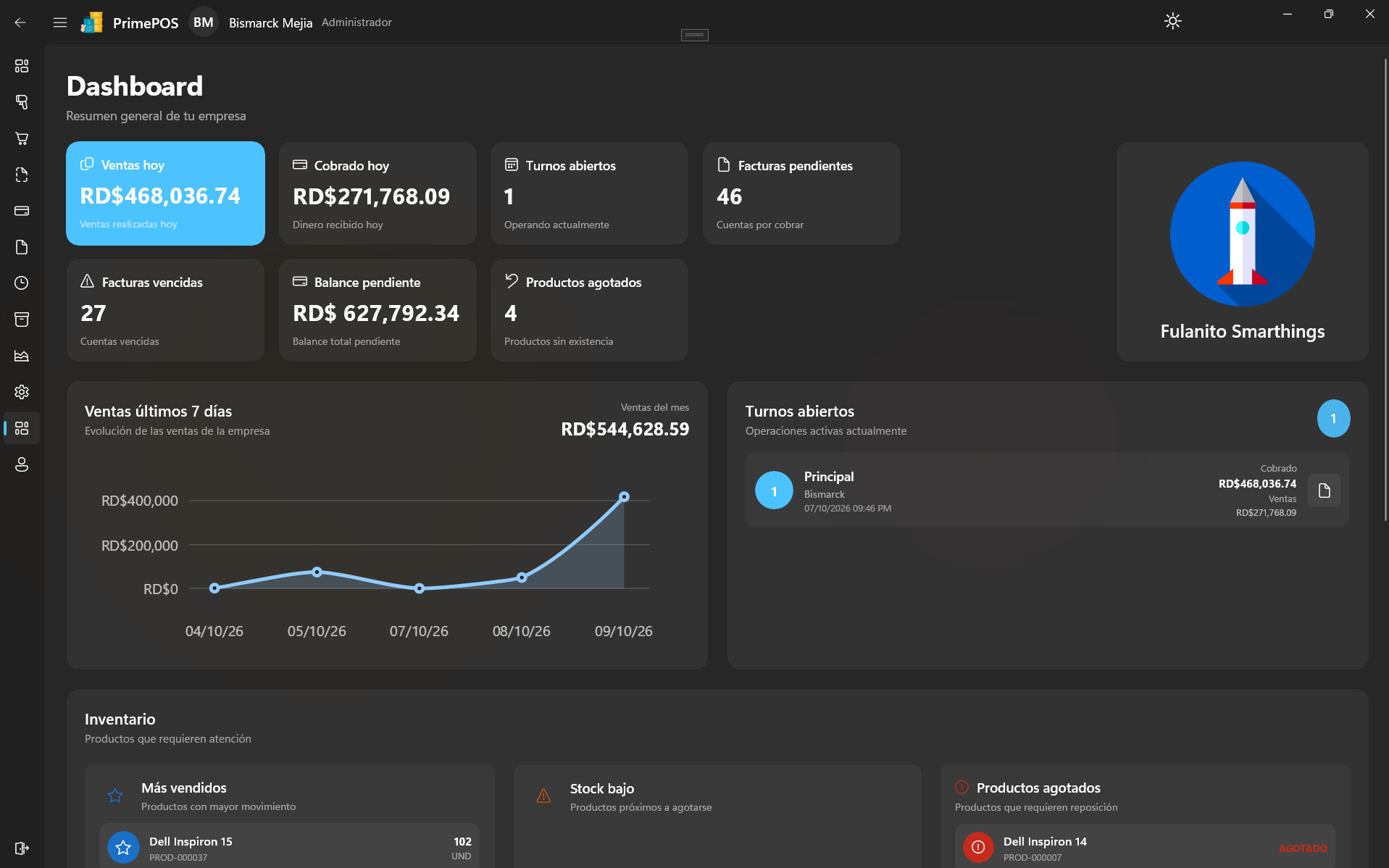
Task: Click the PrimePOS app logo
Action: click(x=91, y=22)
